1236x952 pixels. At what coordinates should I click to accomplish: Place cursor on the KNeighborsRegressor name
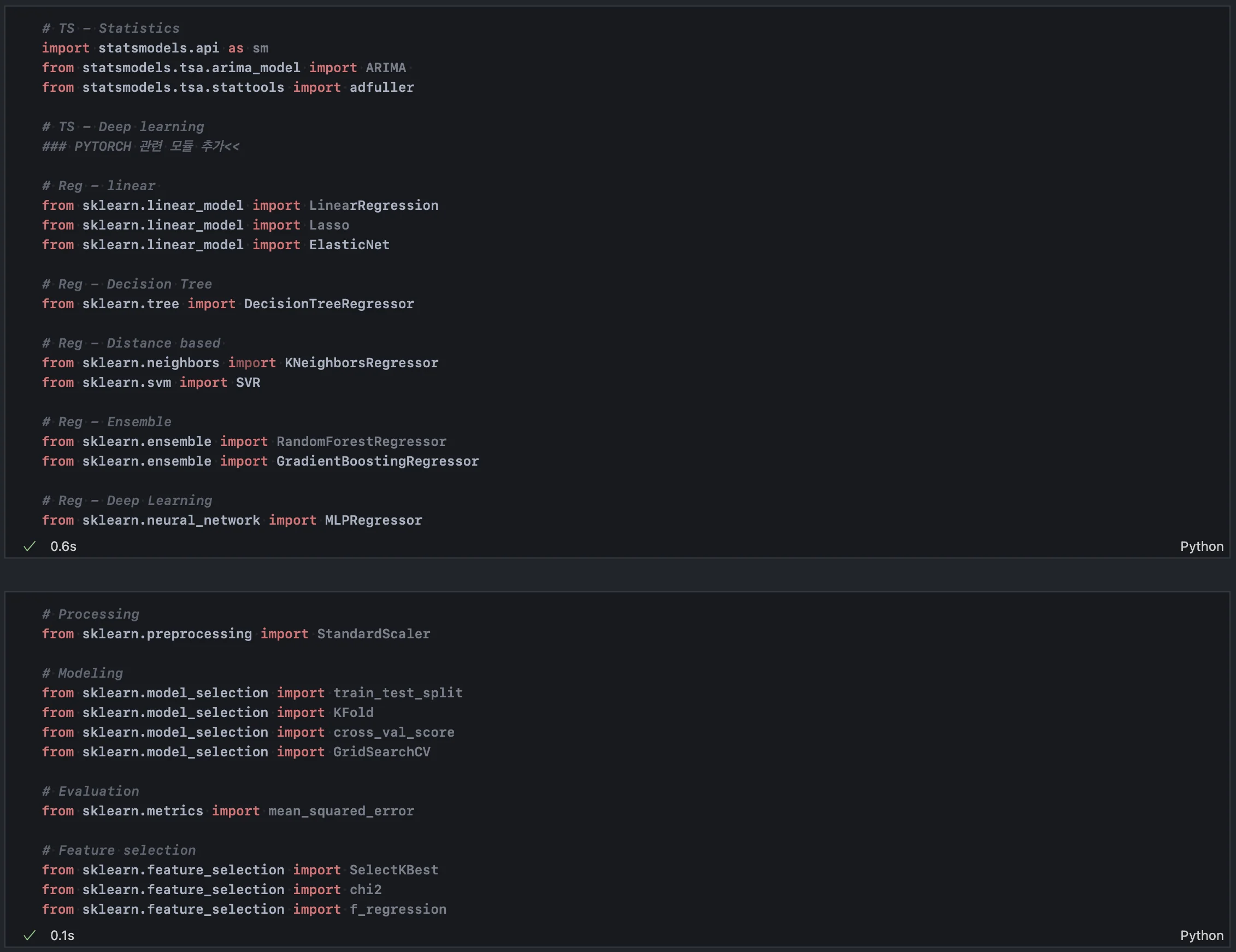pos(361,363)
